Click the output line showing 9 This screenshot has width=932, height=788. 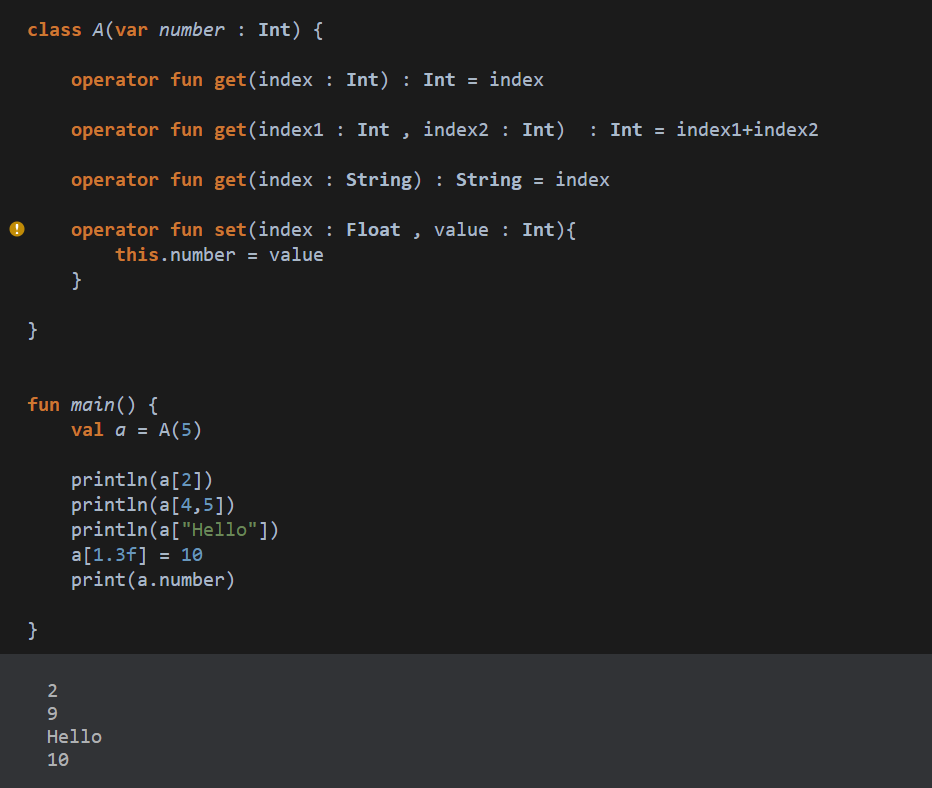(52, 714)
